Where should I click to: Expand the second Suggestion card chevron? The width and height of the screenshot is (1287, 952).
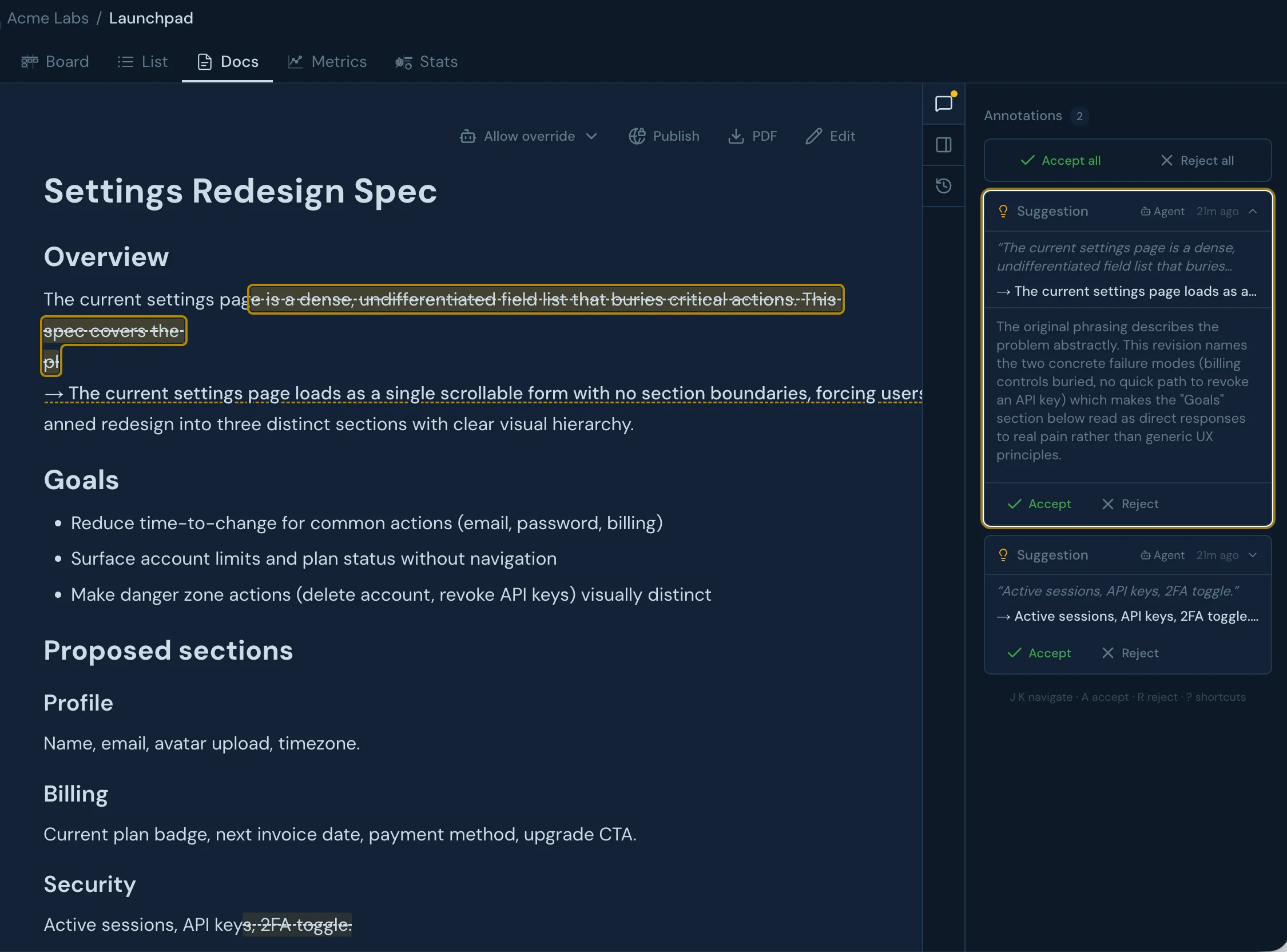click(1253, 555)
